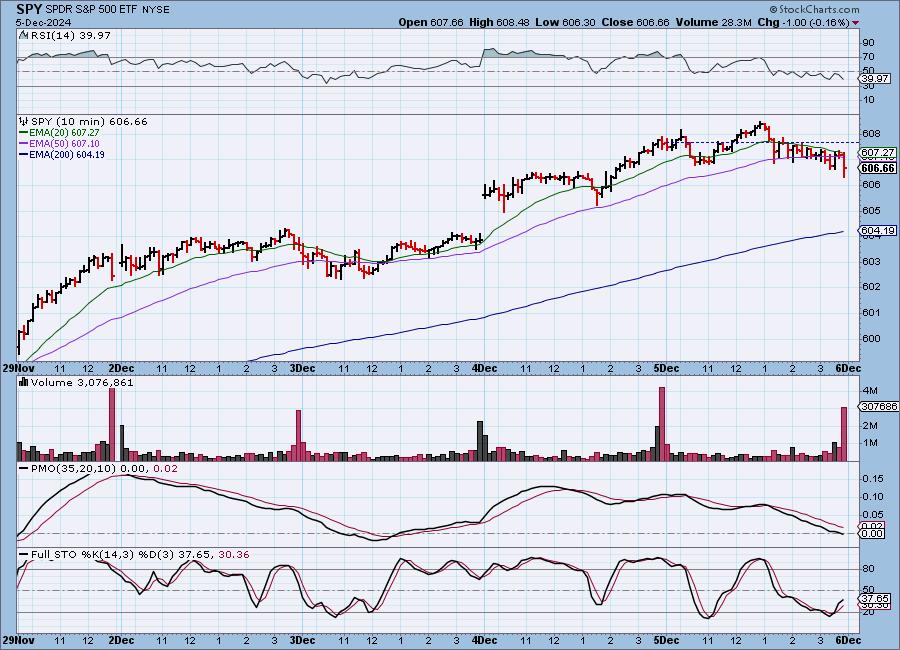Click the tall volume spike bar before 5Dec

662,424
